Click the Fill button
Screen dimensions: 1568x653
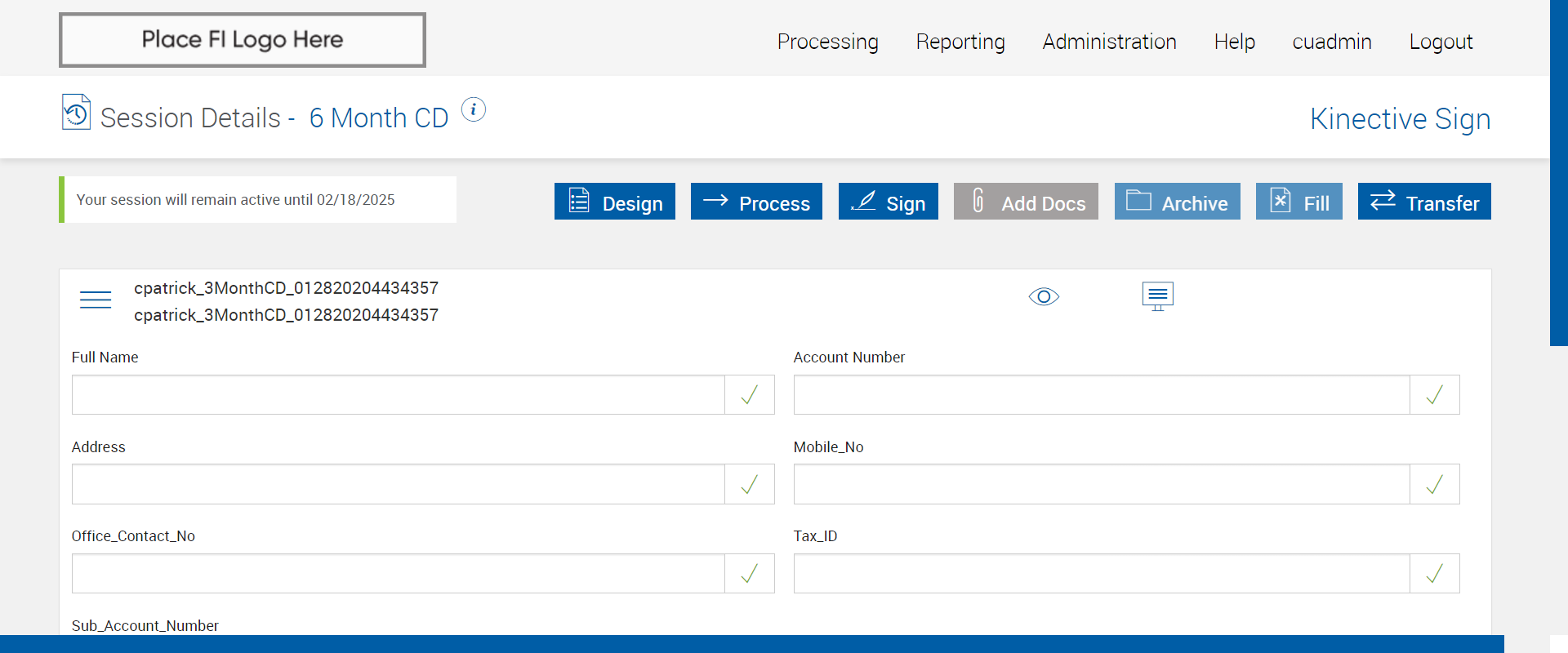point(1298,202)
